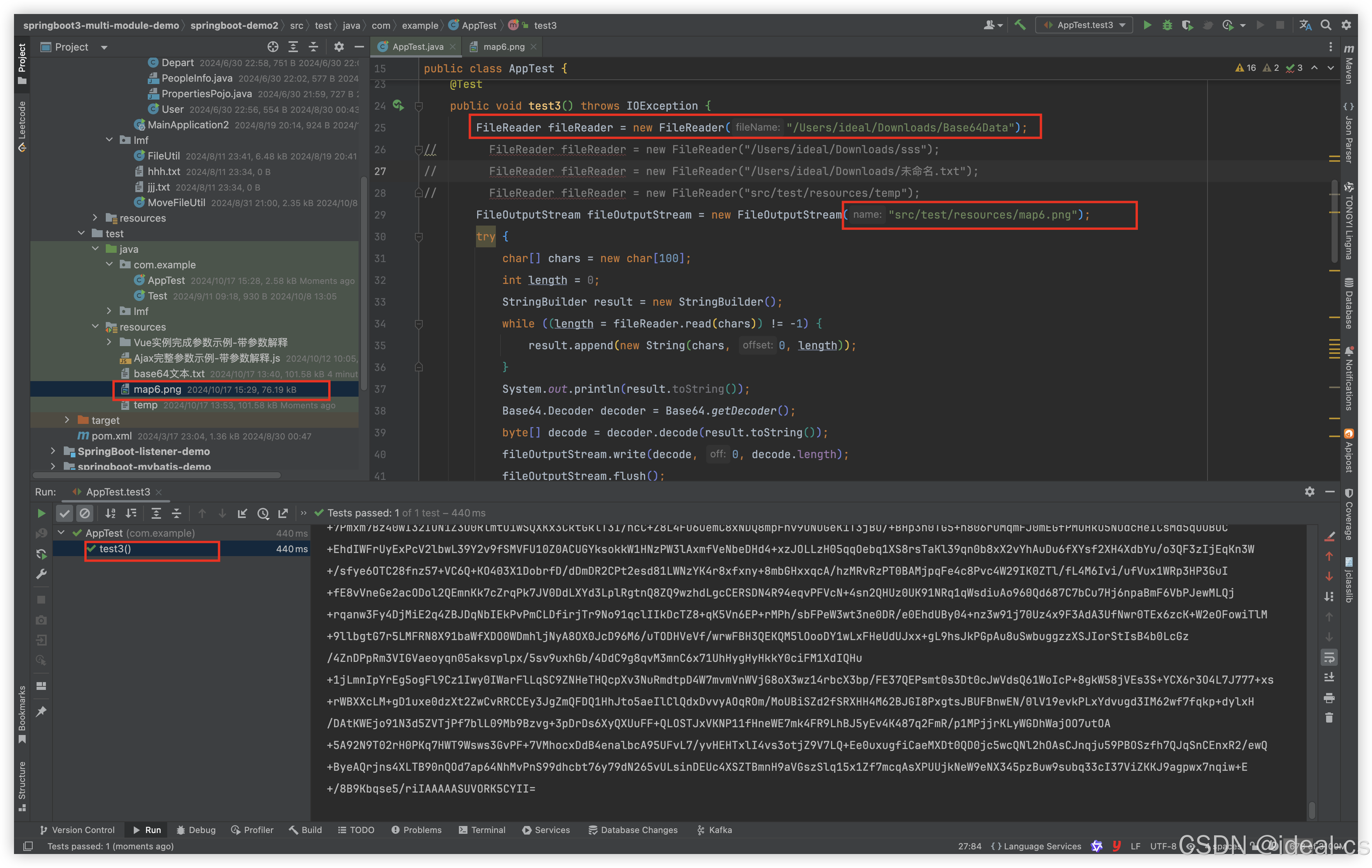Viewport: 1372px width, 868px height.
Task: Select base64文本.txt file in project tree
Action: pos(169,374)
